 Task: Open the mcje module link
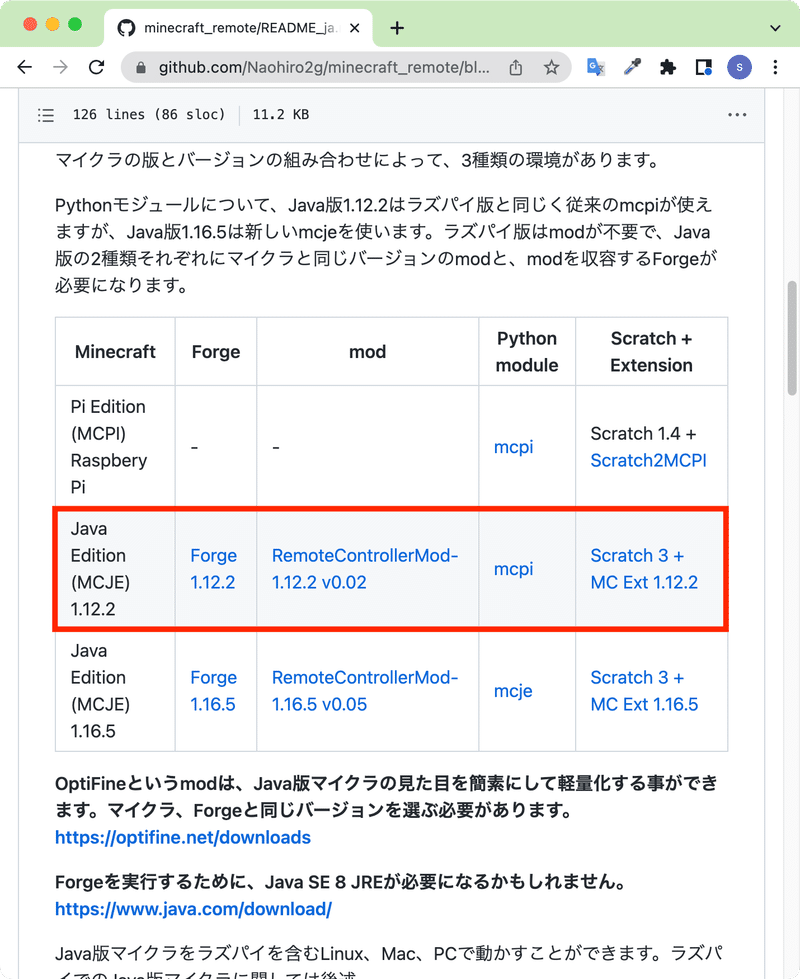(513, 691)
